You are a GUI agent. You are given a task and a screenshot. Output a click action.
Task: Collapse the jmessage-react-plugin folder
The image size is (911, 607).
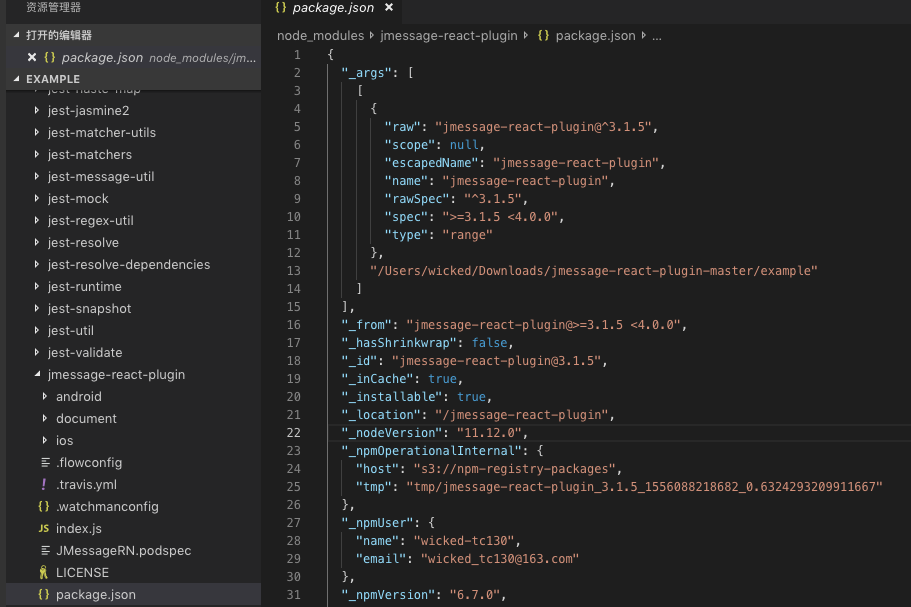click(x=37, y=375)
